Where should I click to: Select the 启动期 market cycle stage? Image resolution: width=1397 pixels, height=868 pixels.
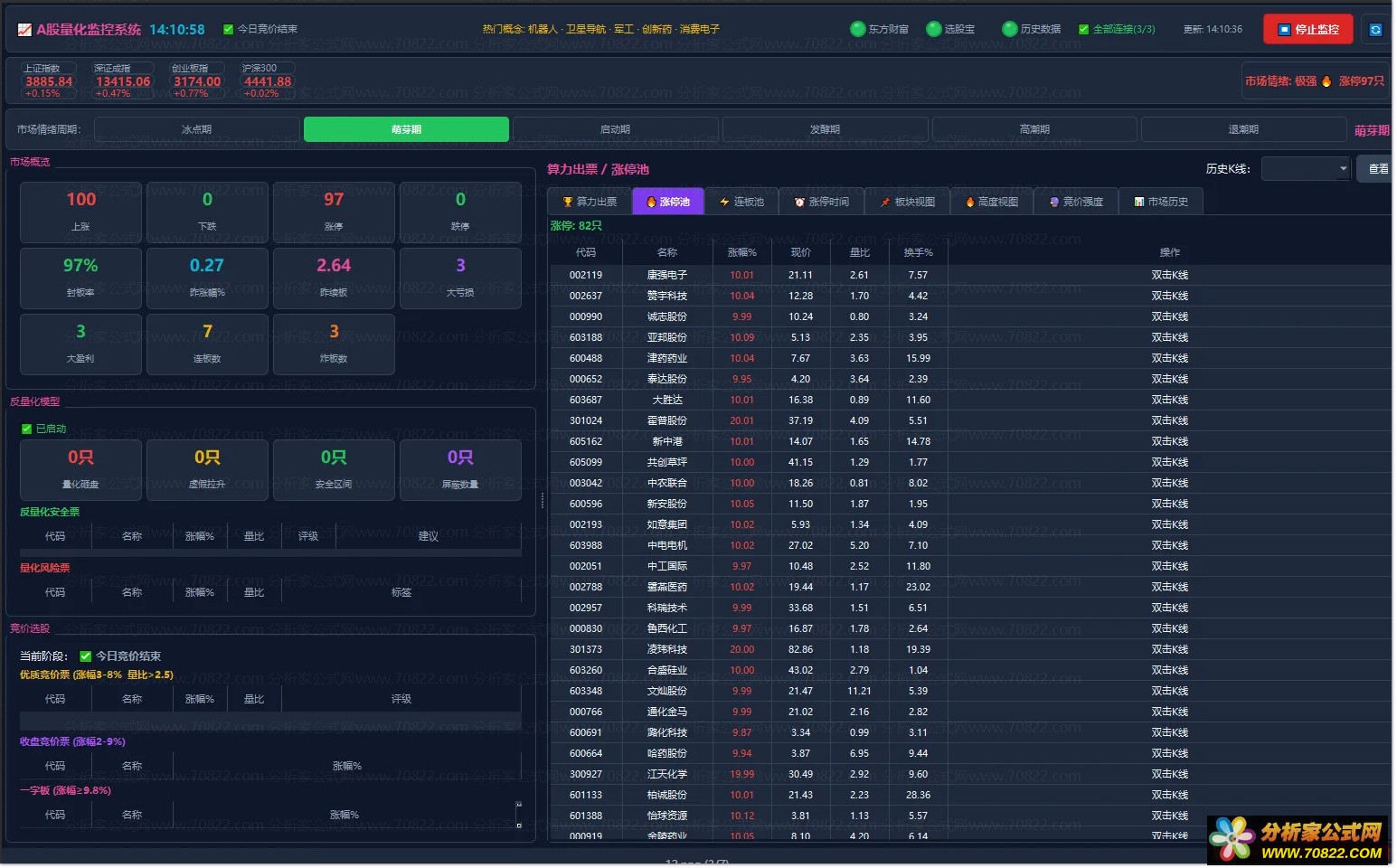(x=615, y=129)
